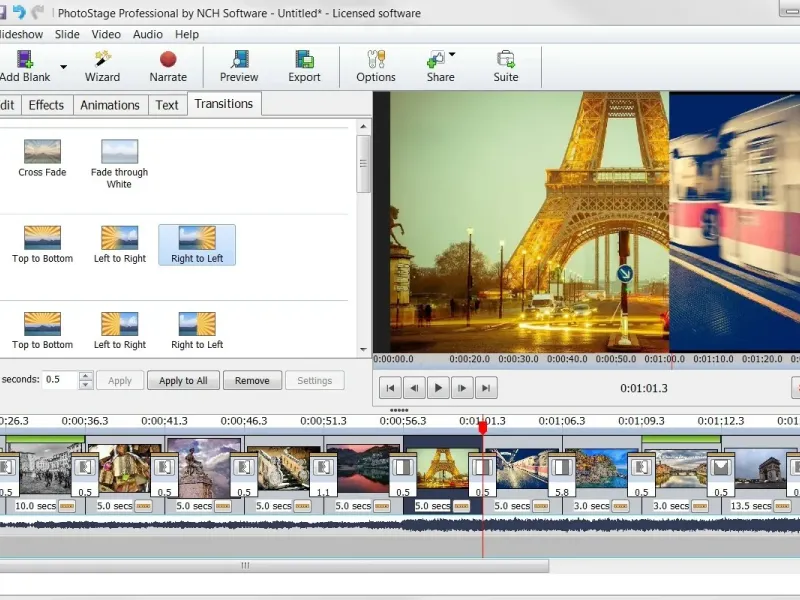The height and width of the screenshot is (600, 800).
Task: Increase the transition seconds with the up arrow
Action: (86, 376)
